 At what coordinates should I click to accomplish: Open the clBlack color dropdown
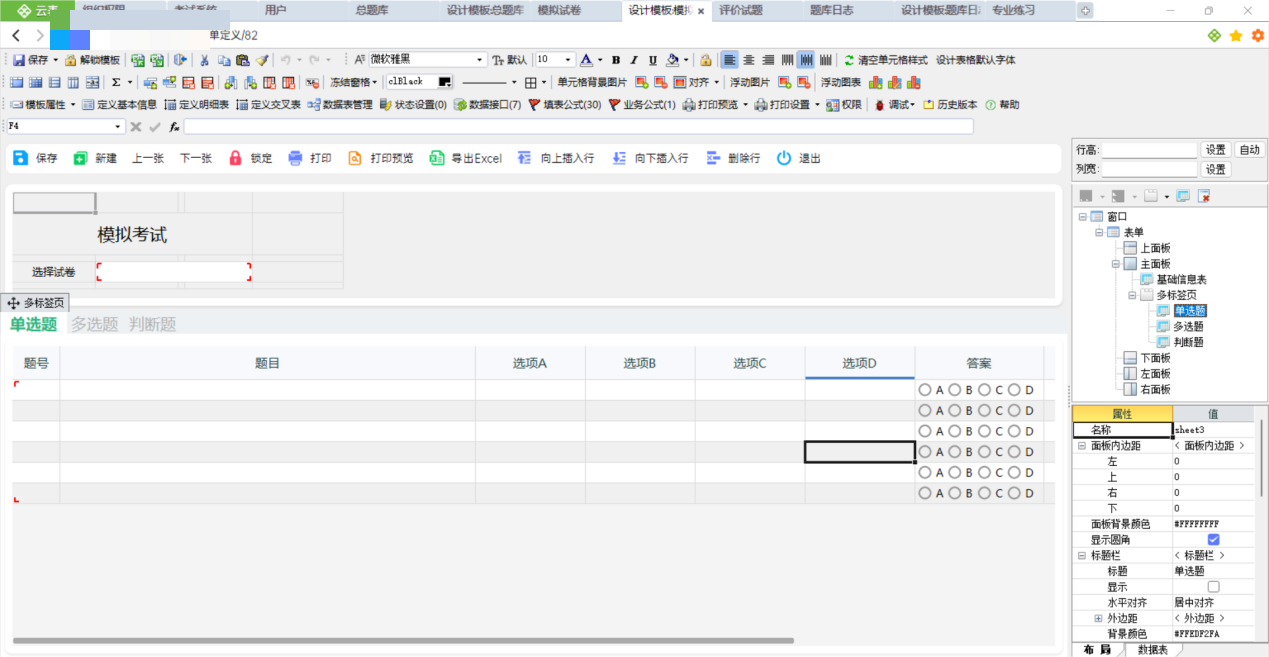coord(444,82)
